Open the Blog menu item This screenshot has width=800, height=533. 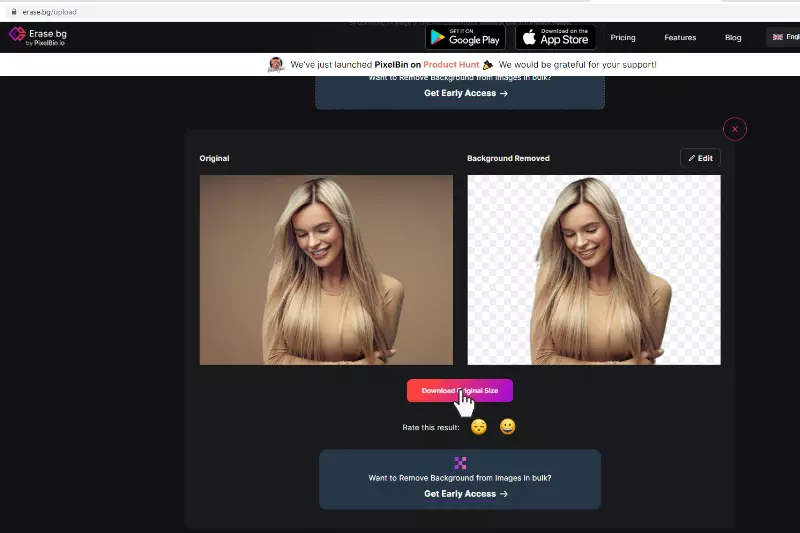[733, 37]
